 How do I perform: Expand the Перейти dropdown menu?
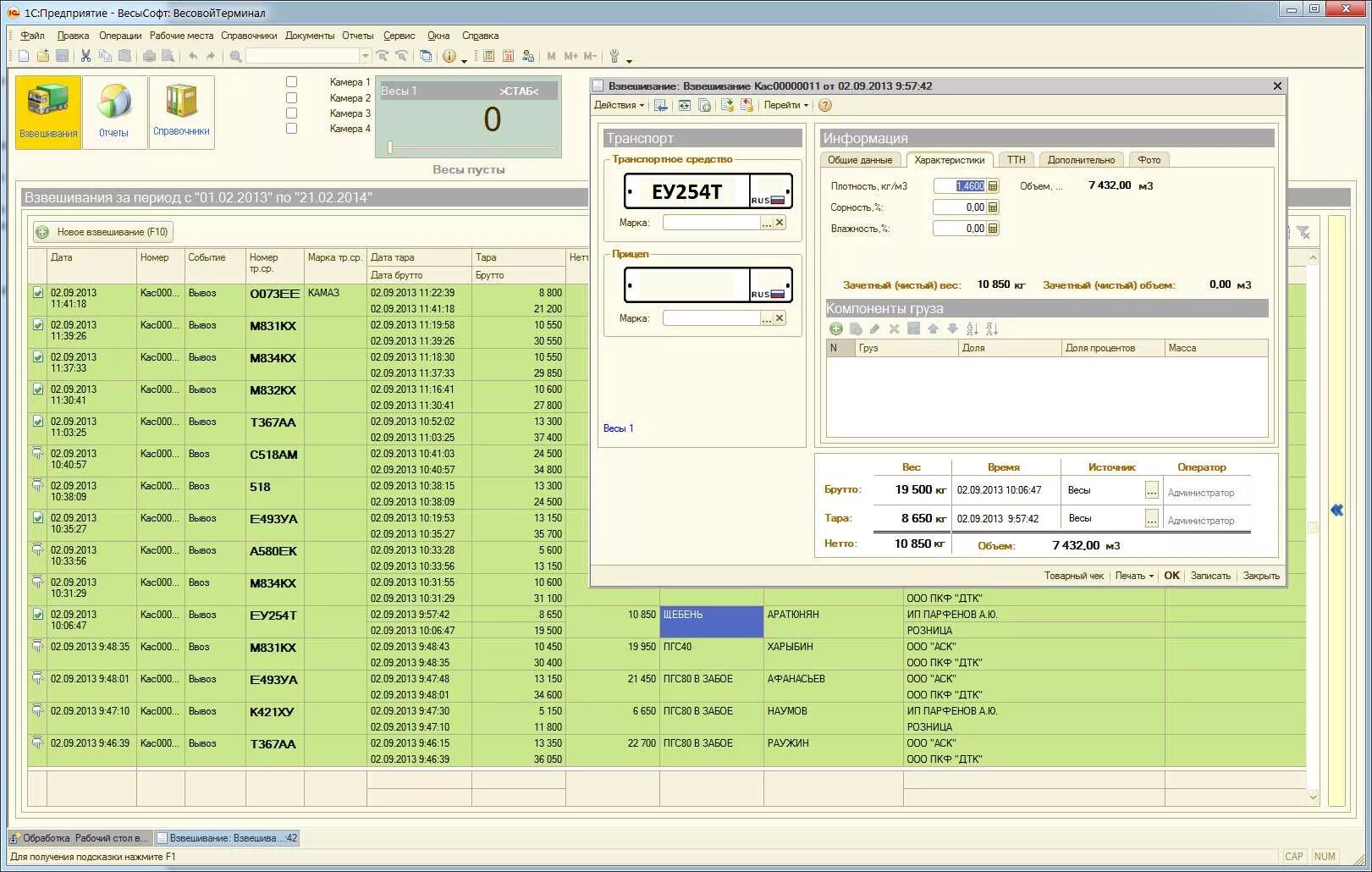point(786,105)
